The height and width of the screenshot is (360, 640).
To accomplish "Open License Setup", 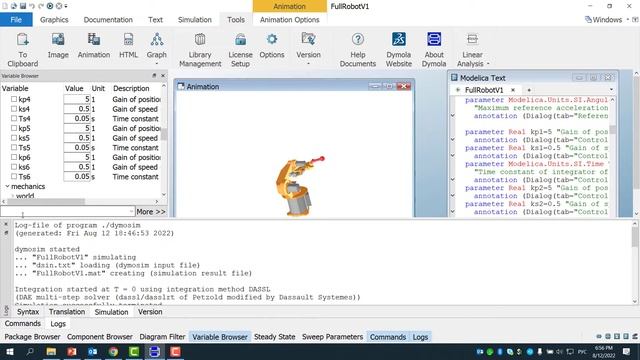I will coord(240,40).
